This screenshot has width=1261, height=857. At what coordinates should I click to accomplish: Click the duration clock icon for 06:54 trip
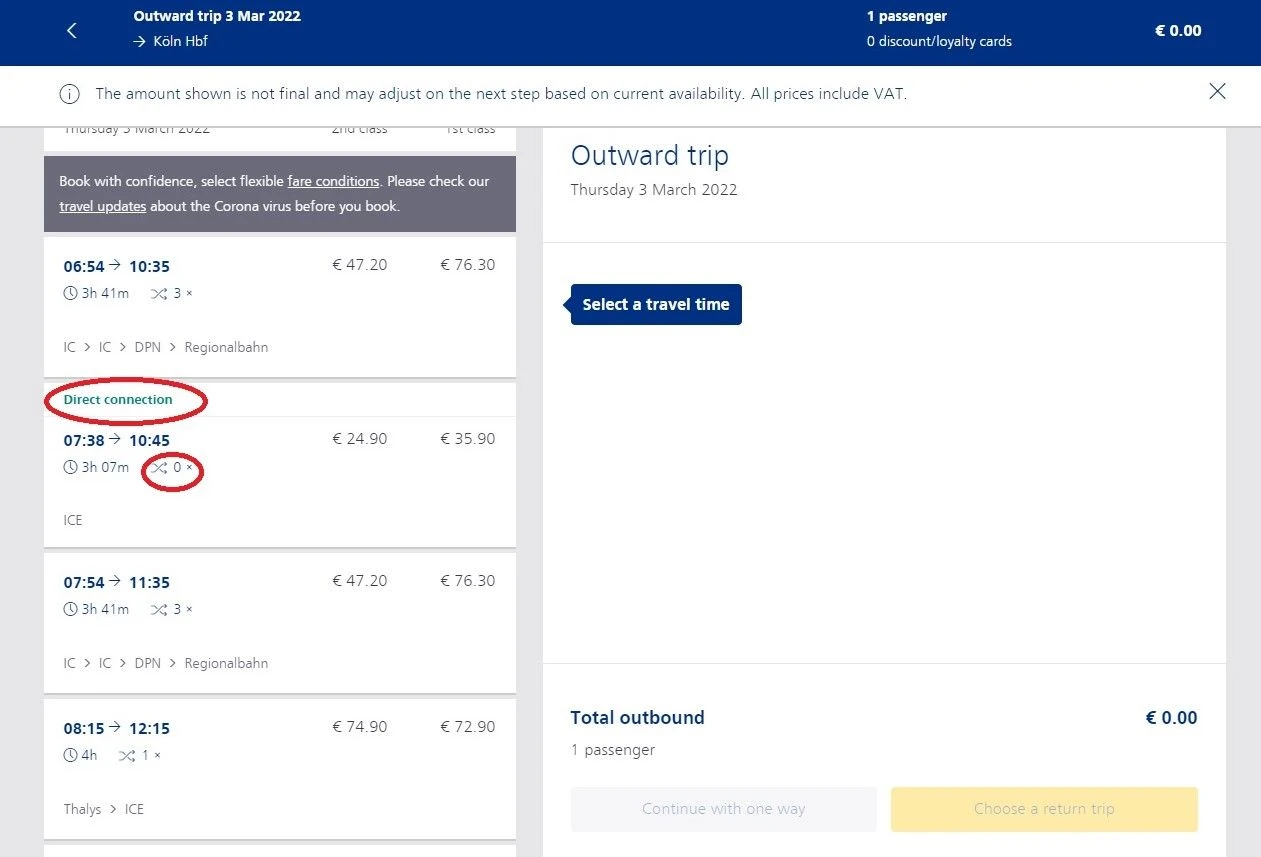point(70,294)
